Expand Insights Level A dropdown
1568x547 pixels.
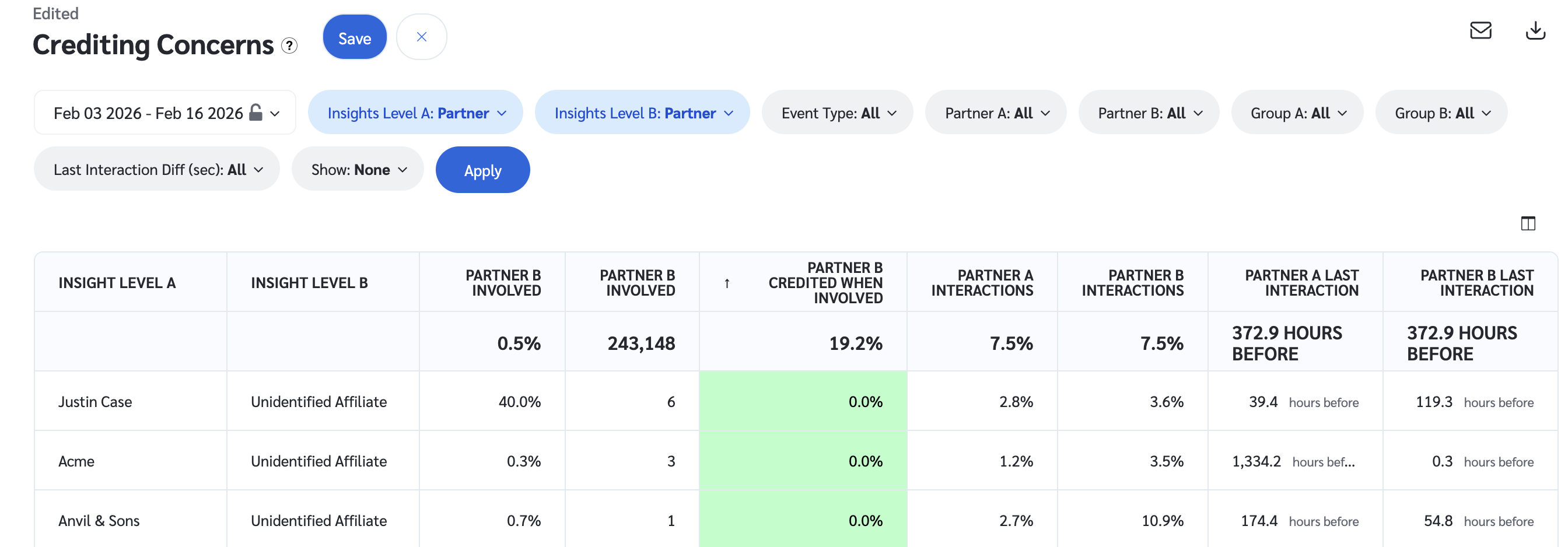pyautogui.click(x=416, y=113)
